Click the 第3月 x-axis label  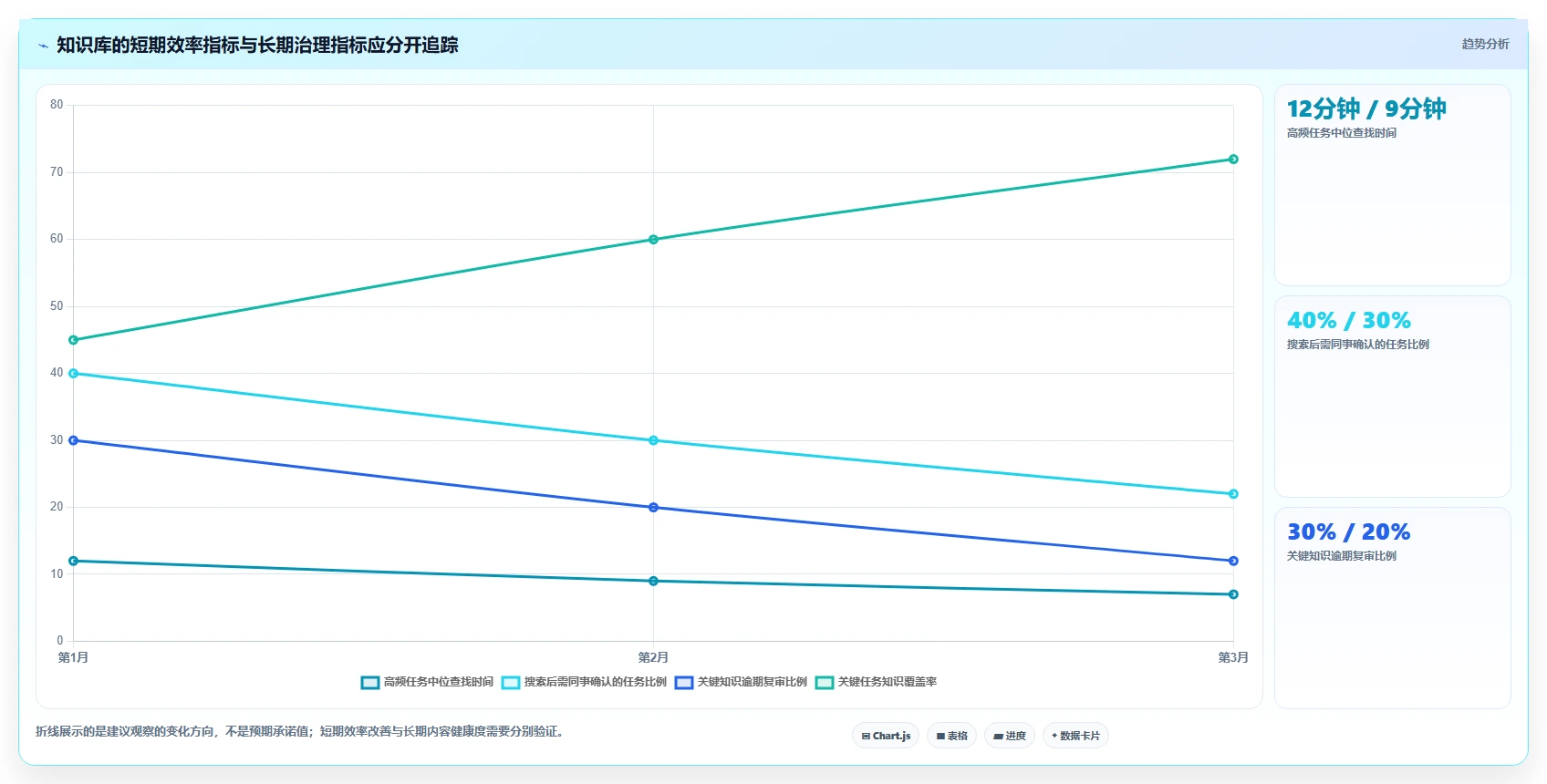[1233, 657]
